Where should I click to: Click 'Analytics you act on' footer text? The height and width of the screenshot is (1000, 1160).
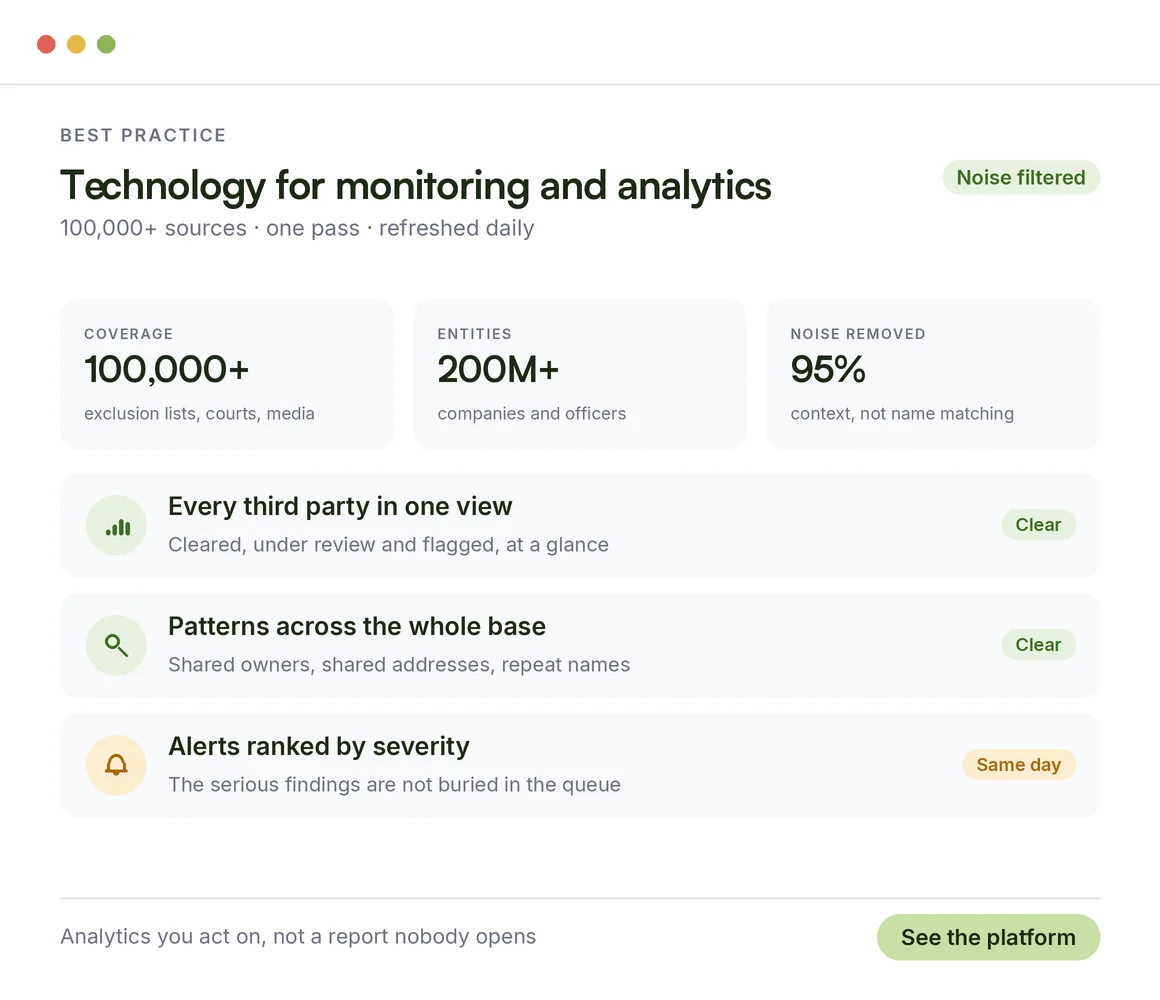[298, 937]
